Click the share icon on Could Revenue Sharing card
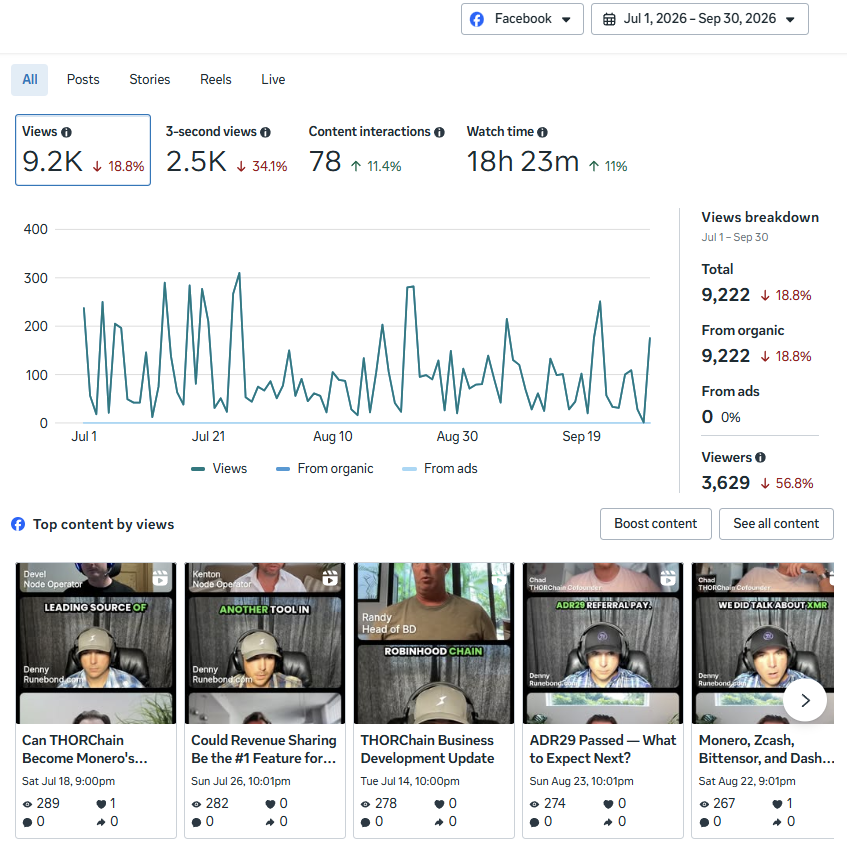This screenshot has width=847, height=851. (x=270, y=823)
